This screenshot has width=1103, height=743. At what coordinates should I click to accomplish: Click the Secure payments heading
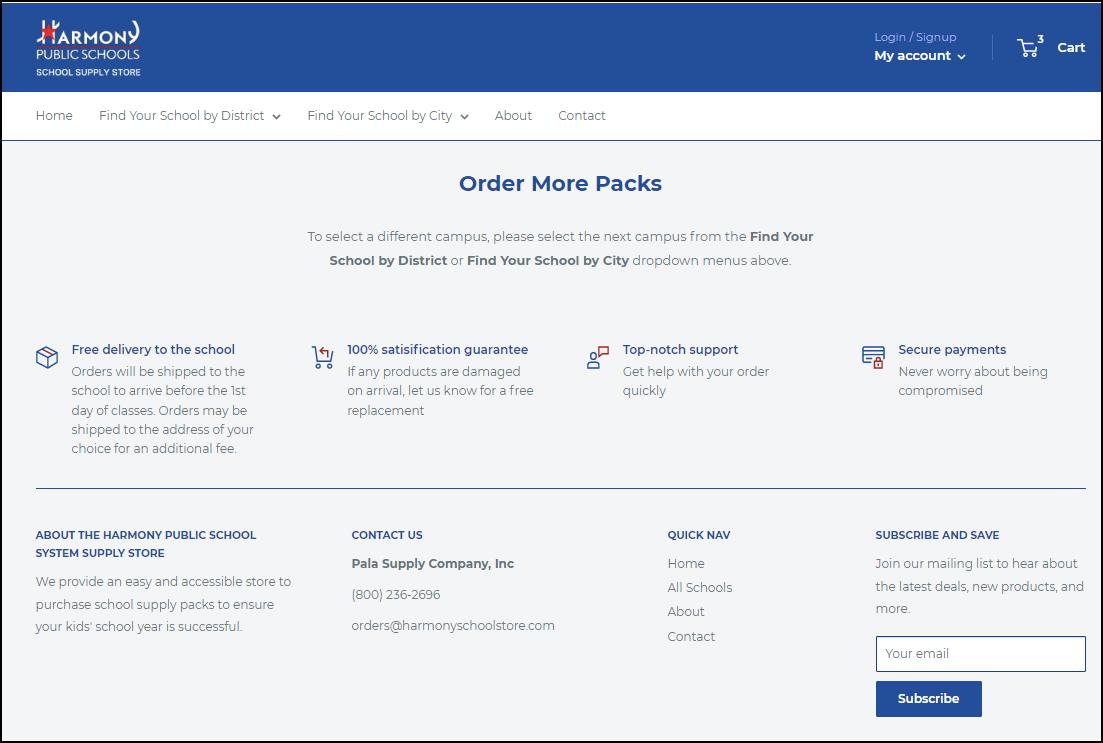point(952,350)
